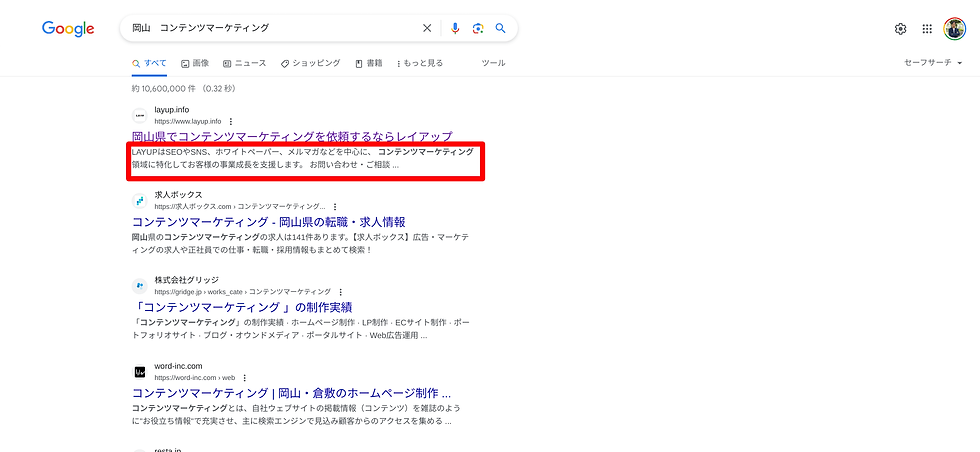Clear the search box with X icon
The width and height of the screenshot is (980, 452).
pyautogui.click(x=427, y=28)
